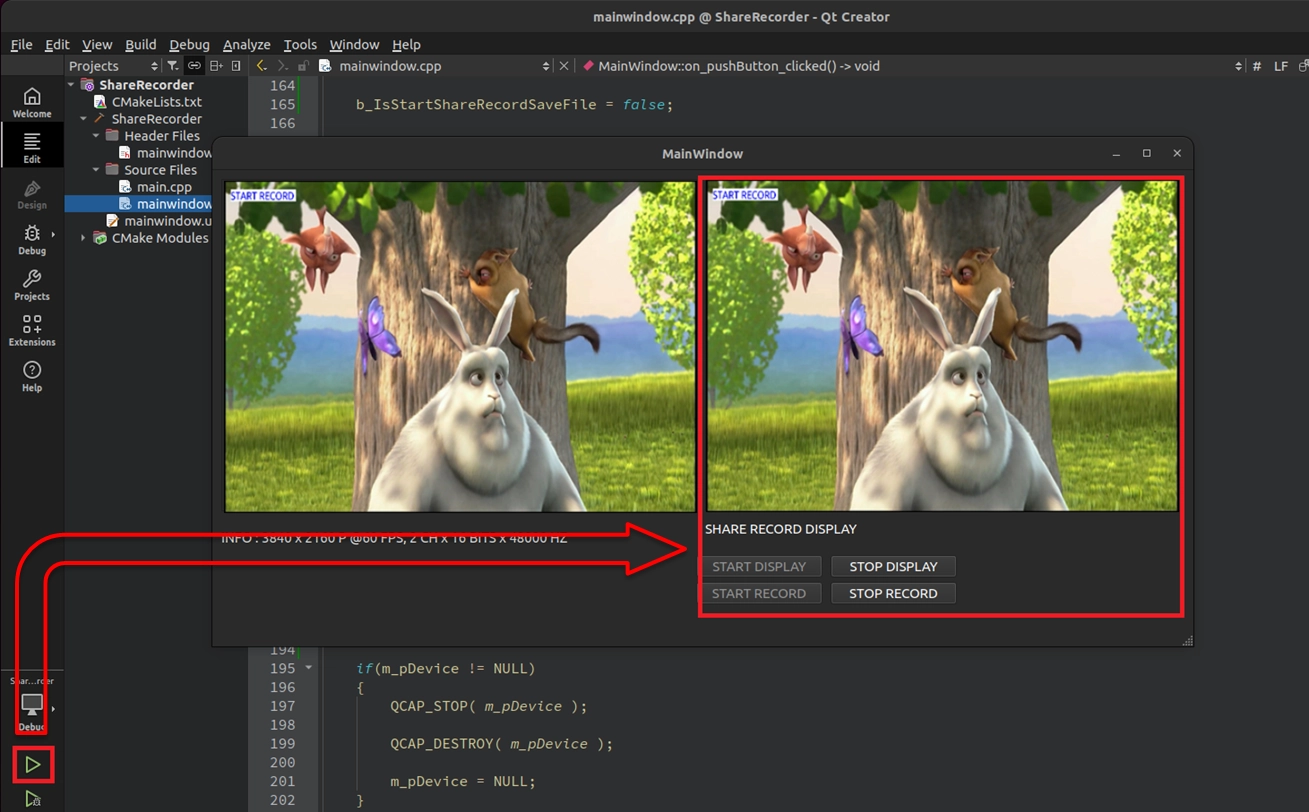This screenshot has height=812, width=1309.
Task: Click right share record video preview
Action: [x=942, y=346]
